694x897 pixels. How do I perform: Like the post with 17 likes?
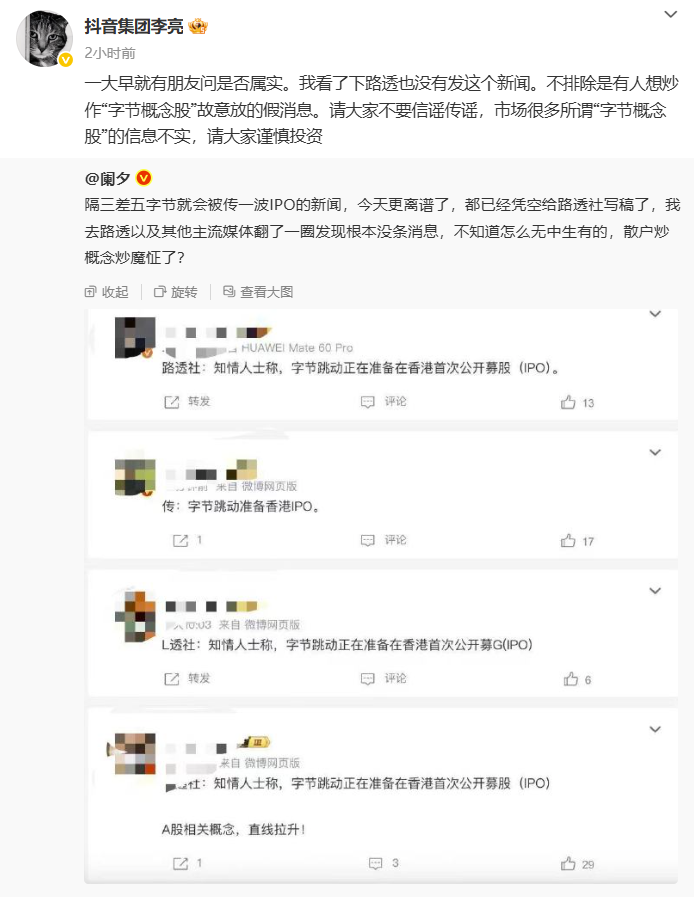pos(568,541)
